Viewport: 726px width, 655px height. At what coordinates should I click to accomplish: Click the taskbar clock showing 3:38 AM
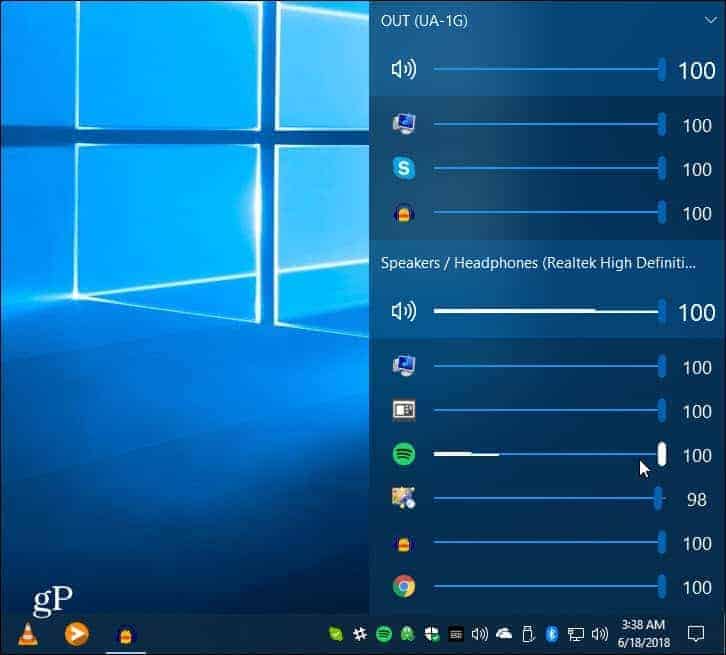coord(645,633)
